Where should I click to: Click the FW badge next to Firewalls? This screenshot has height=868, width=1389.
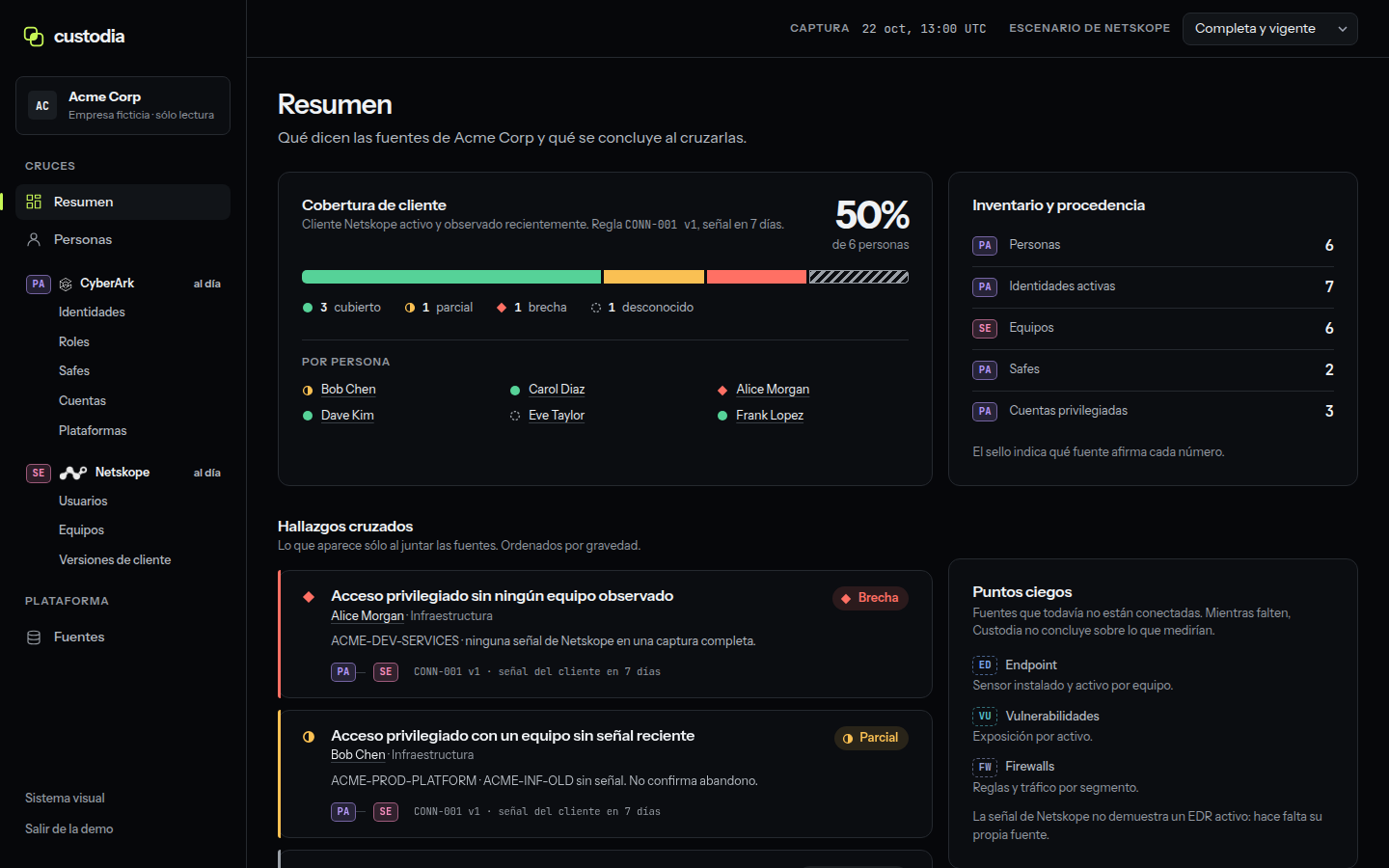(985, 767)
